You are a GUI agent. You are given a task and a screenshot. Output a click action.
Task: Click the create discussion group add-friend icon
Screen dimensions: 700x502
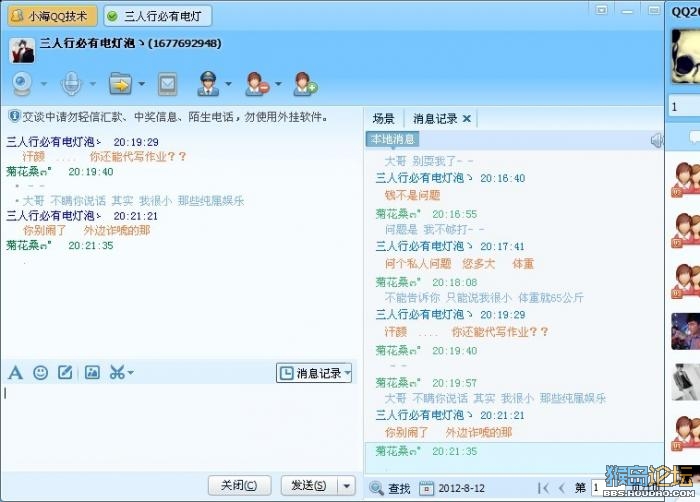click(305, 84)
